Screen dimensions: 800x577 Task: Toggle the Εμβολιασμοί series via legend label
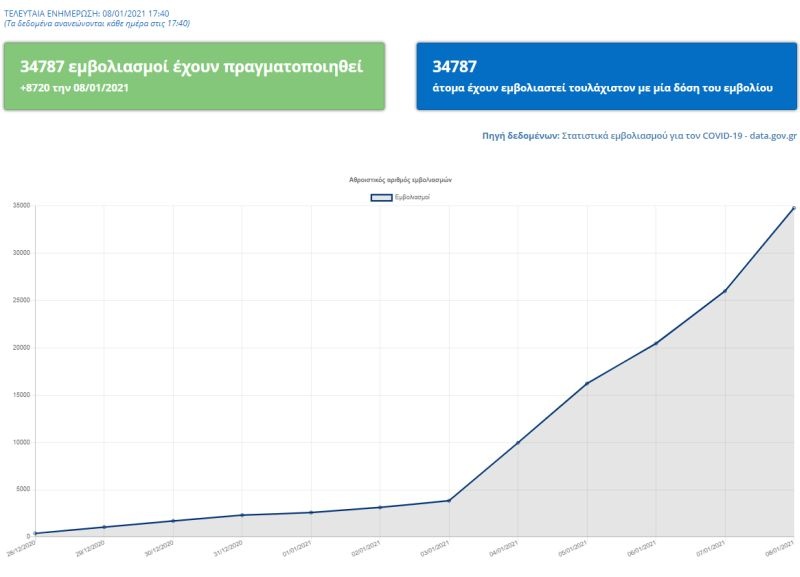tap(413, 198)
